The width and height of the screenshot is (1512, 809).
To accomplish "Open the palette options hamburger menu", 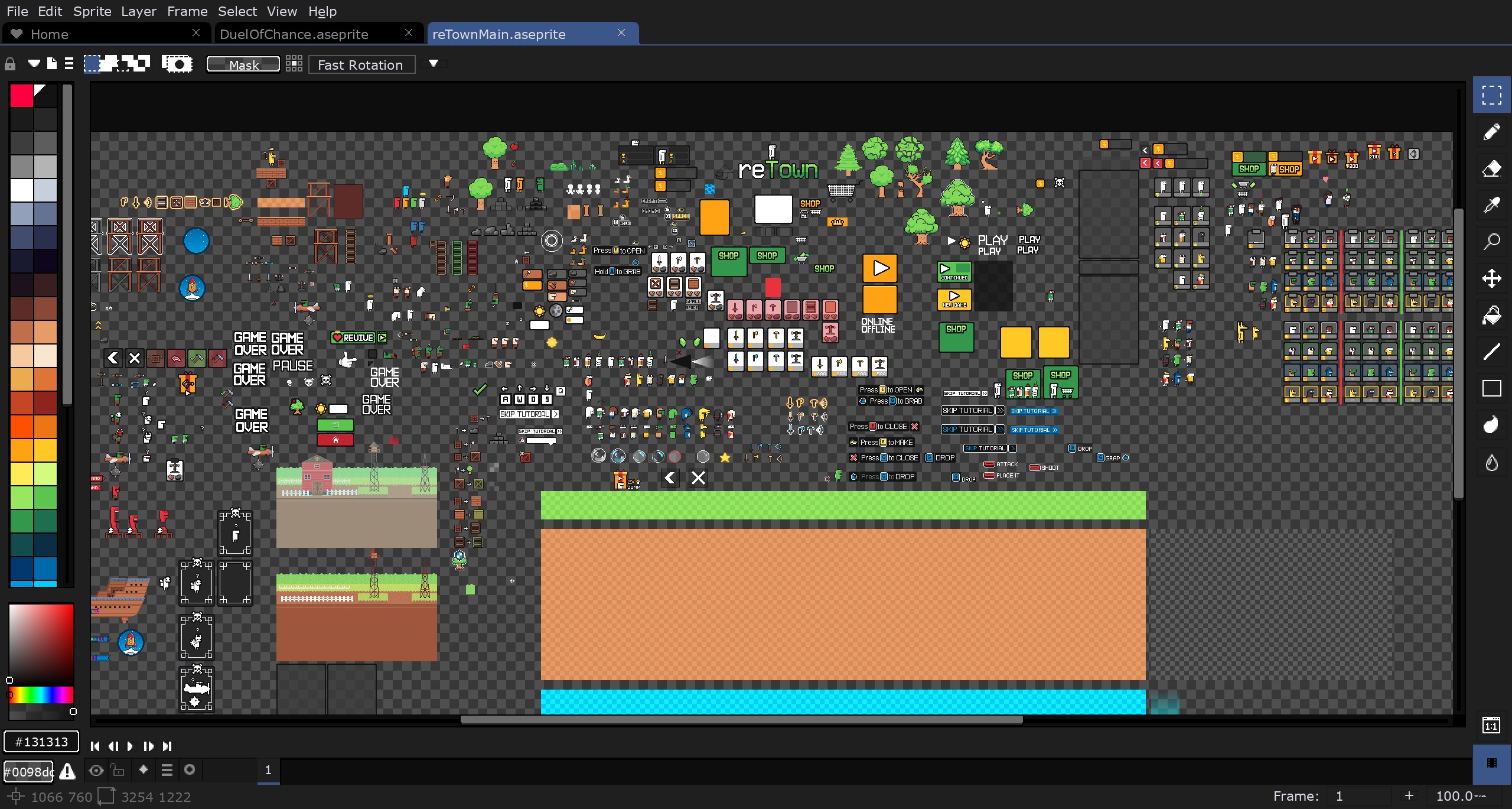I will coord(69,63).
